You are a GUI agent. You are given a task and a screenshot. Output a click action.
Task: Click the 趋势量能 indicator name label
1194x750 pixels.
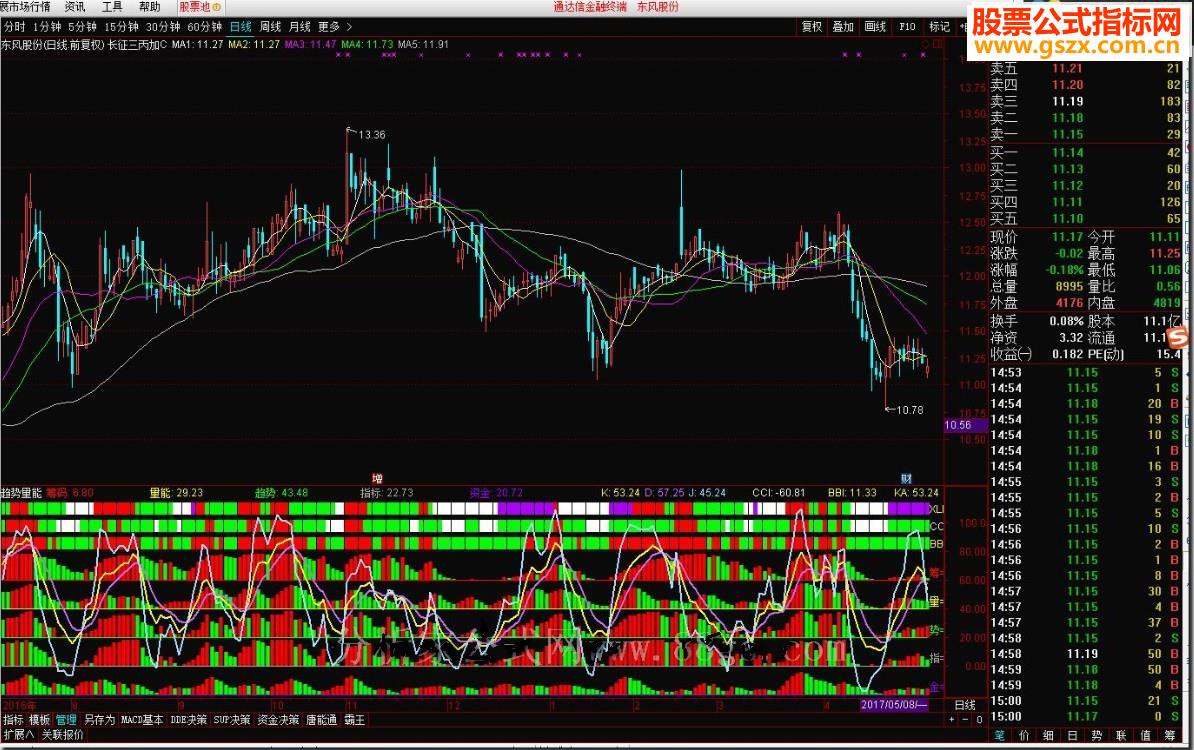(21, 493)
